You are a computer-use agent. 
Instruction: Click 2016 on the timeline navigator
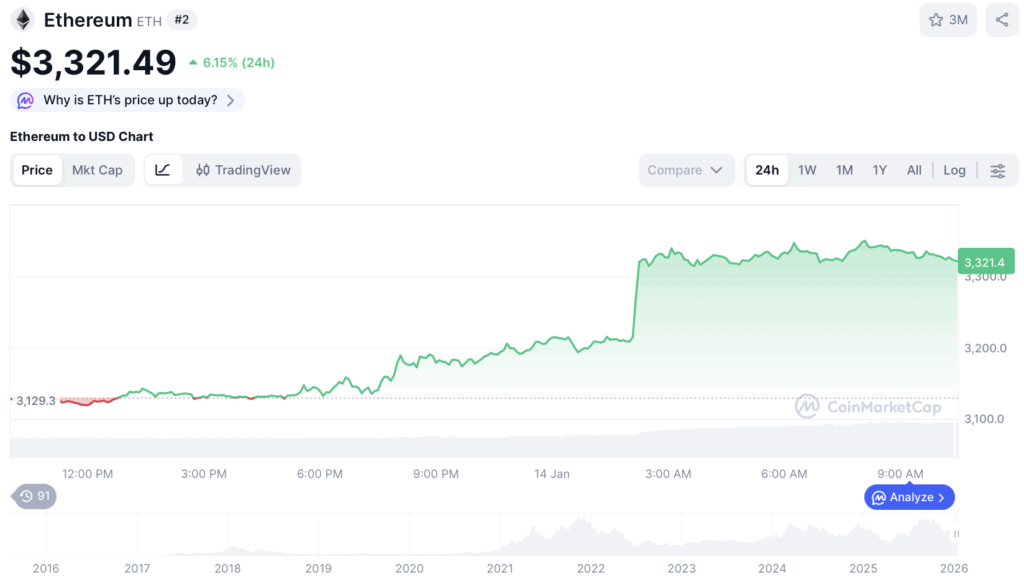pyautogui.click(x=46, y=569)
